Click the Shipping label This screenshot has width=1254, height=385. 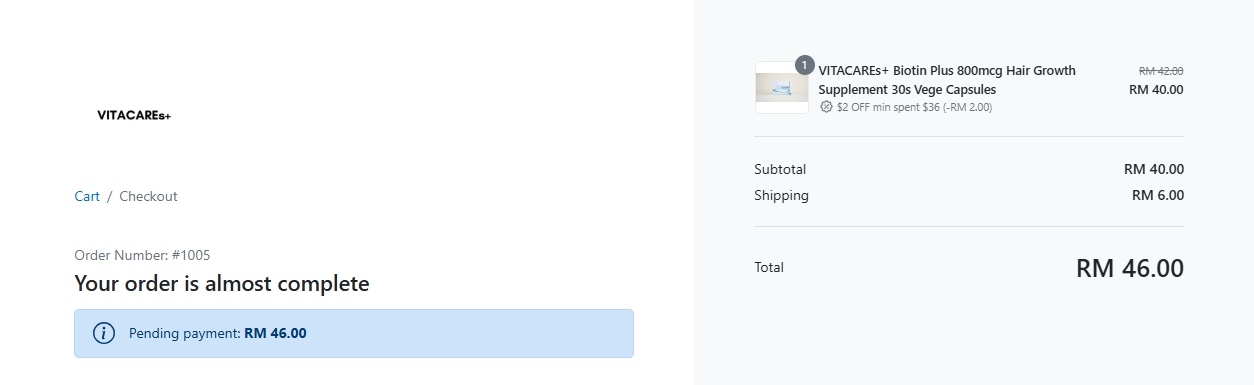pyautogui.click(x=782, y=195)
